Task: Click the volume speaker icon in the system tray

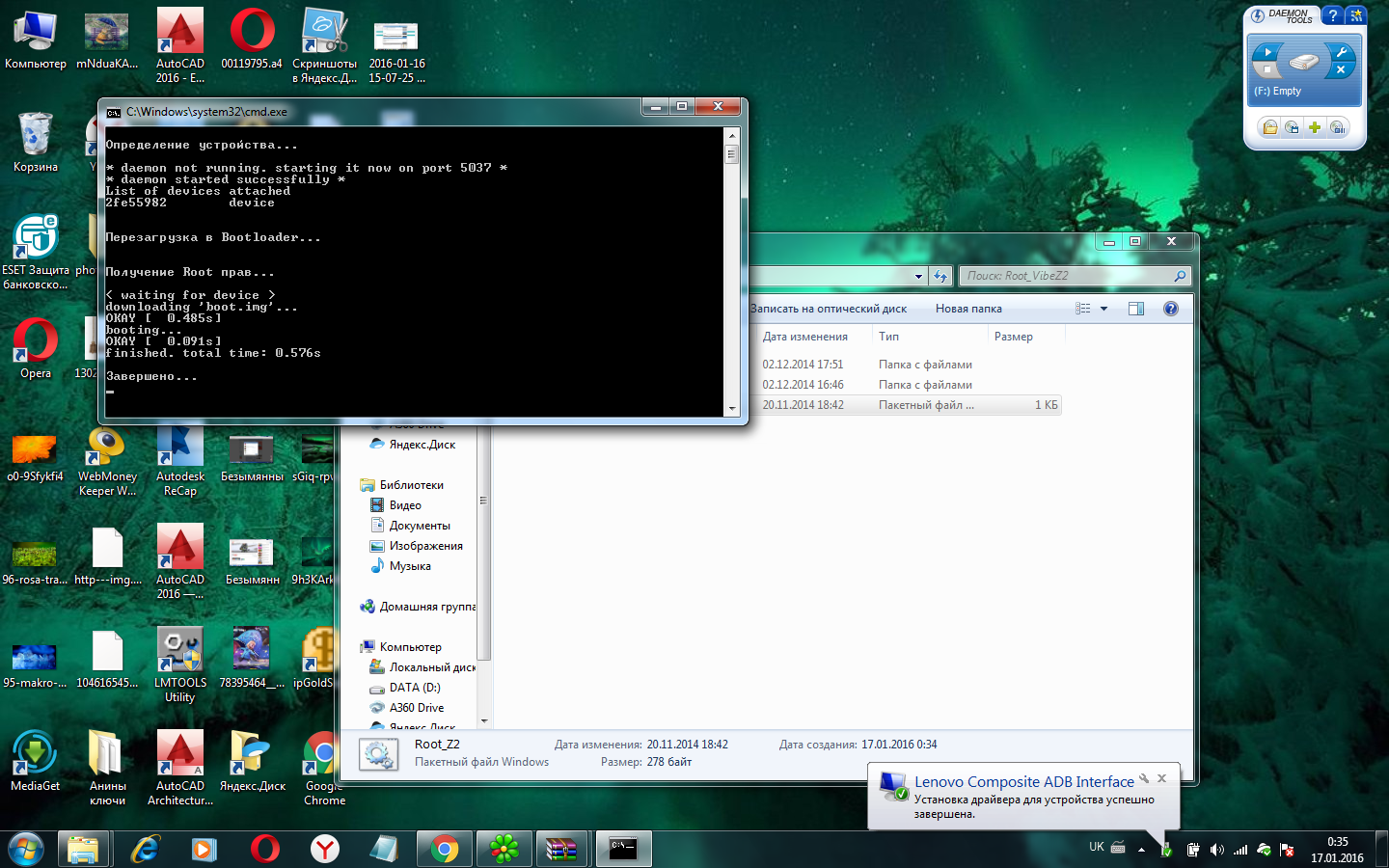Action: [x=1216, y=850]
